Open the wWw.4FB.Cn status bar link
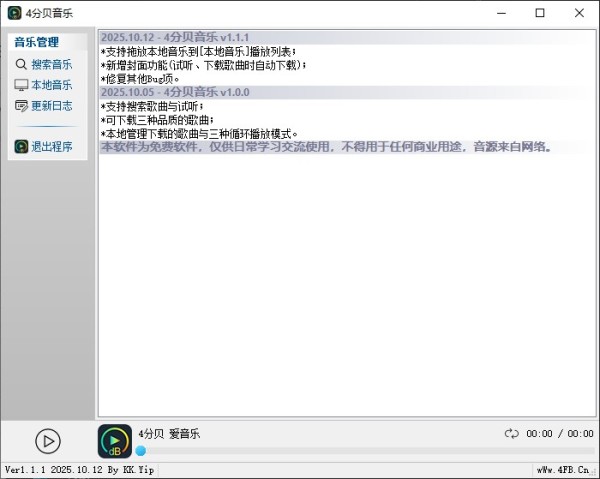 [x=563, y=470]
